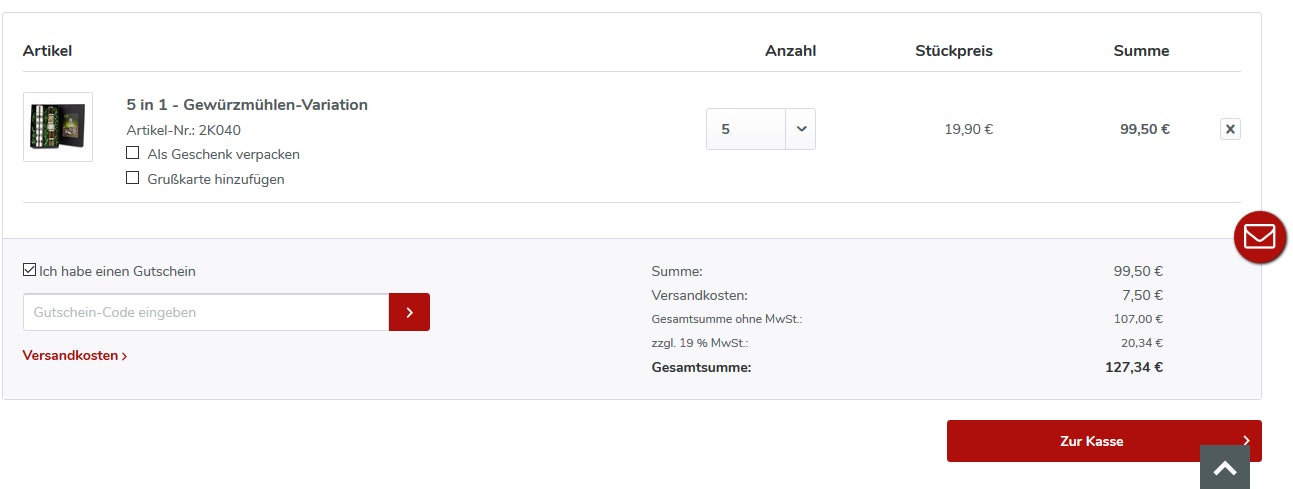Select the Anzahl field showing 5
The height and width of the screenshot is (489, 1293).
pos(746,129)
